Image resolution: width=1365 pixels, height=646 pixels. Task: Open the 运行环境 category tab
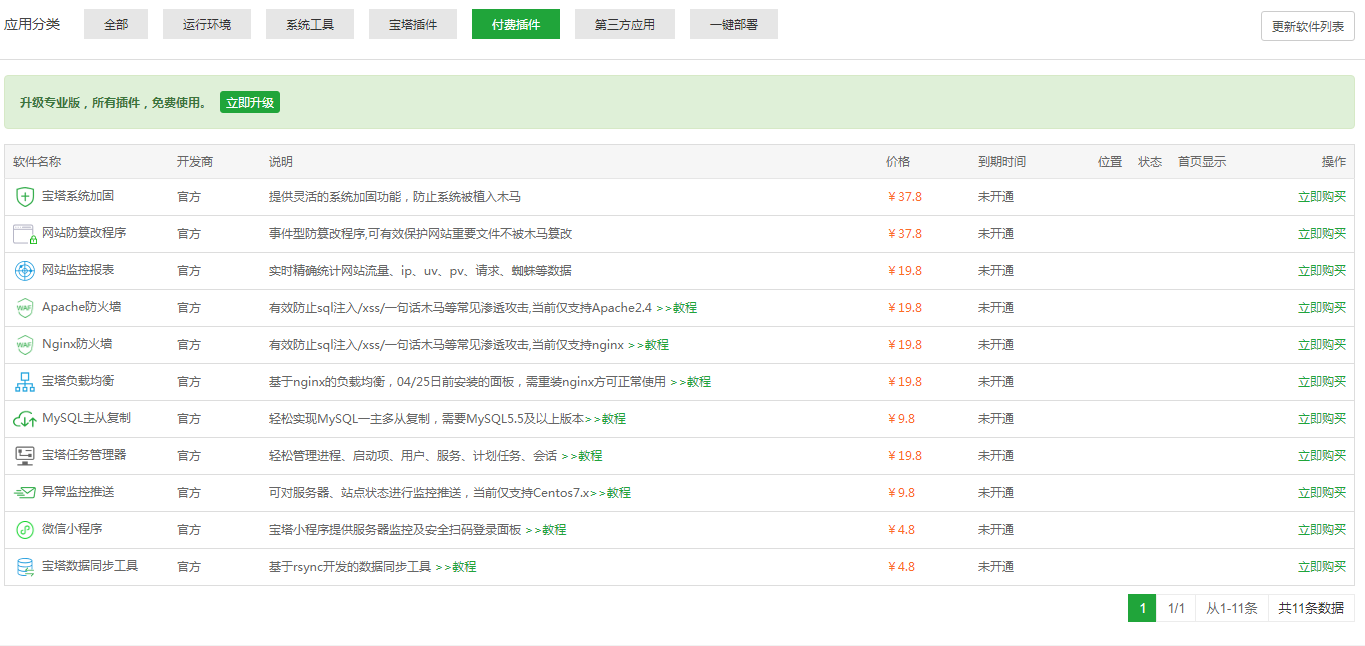click(207, 24)
